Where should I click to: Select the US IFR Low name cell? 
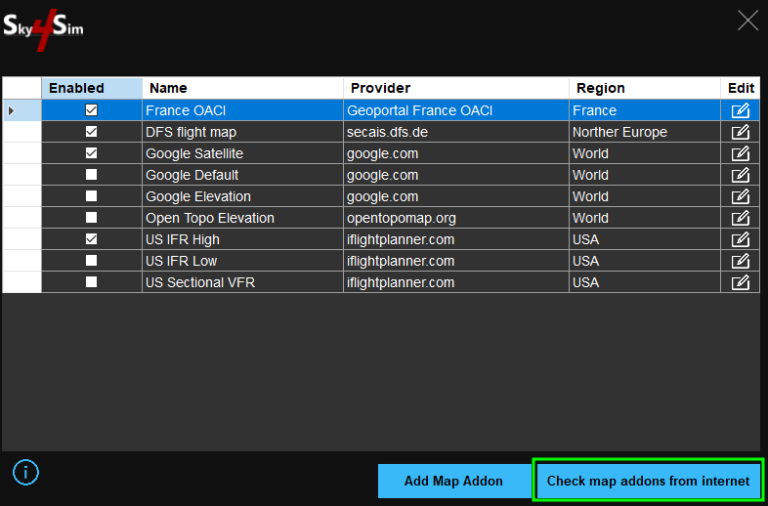pyautogui.click(x=243, y=261)
